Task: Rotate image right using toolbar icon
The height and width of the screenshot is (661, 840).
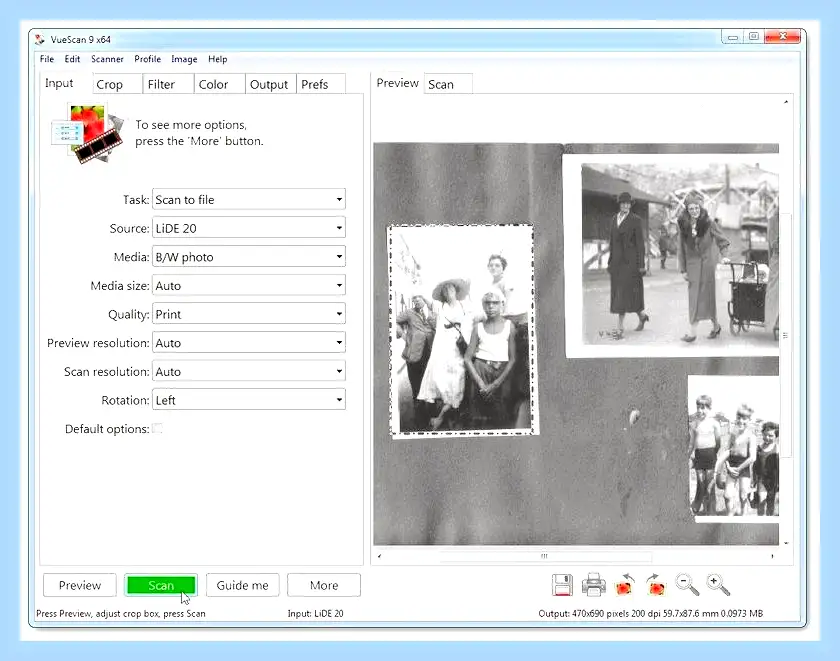Action: 656,585
